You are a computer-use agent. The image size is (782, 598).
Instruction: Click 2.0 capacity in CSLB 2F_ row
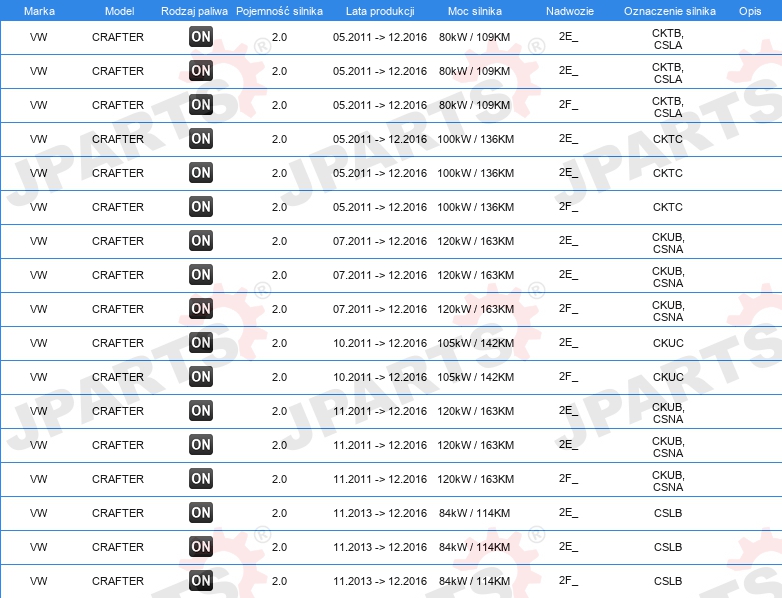[x=279, y=581]
